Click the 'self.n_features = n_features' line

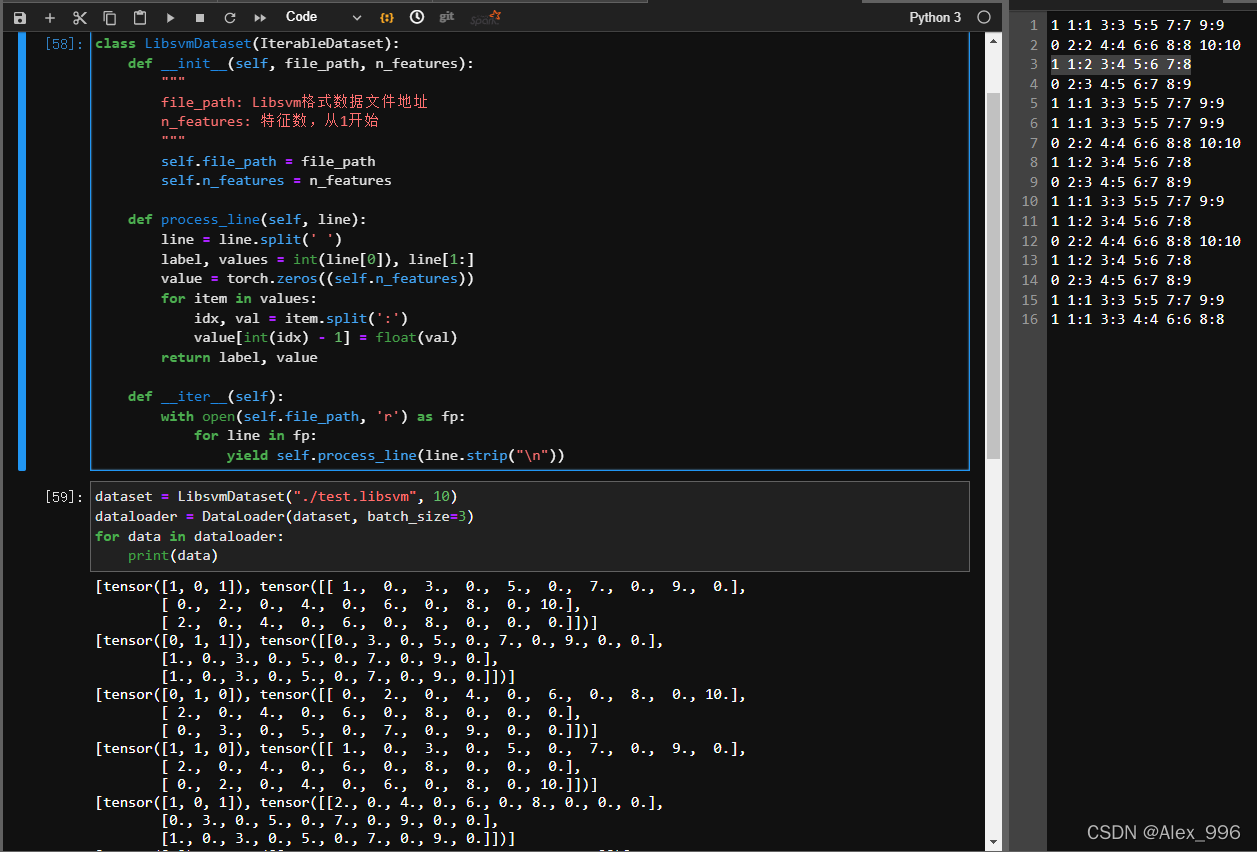point(276,181)
